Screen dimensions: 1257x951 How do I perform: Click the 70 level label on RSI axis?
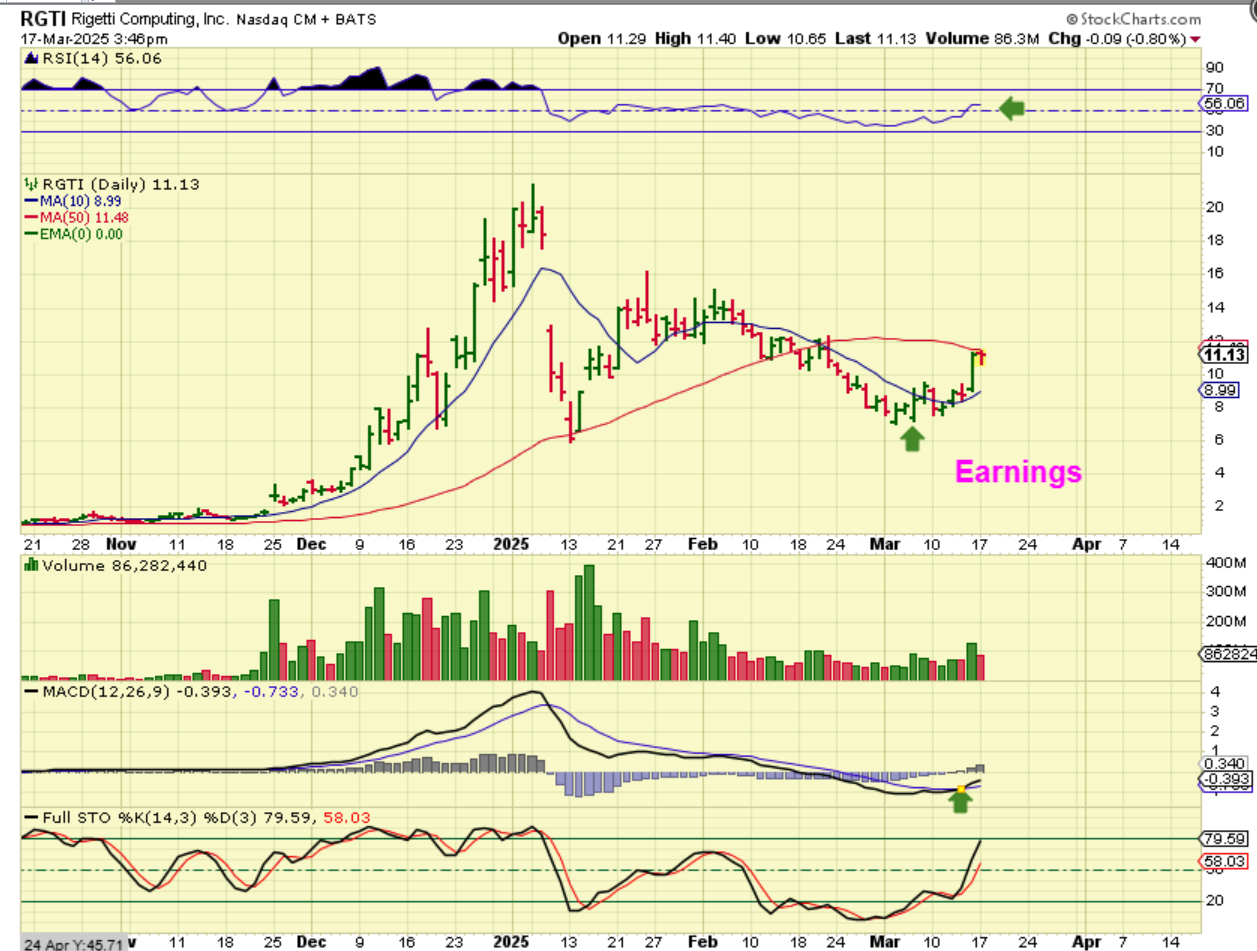point(1214,88)
